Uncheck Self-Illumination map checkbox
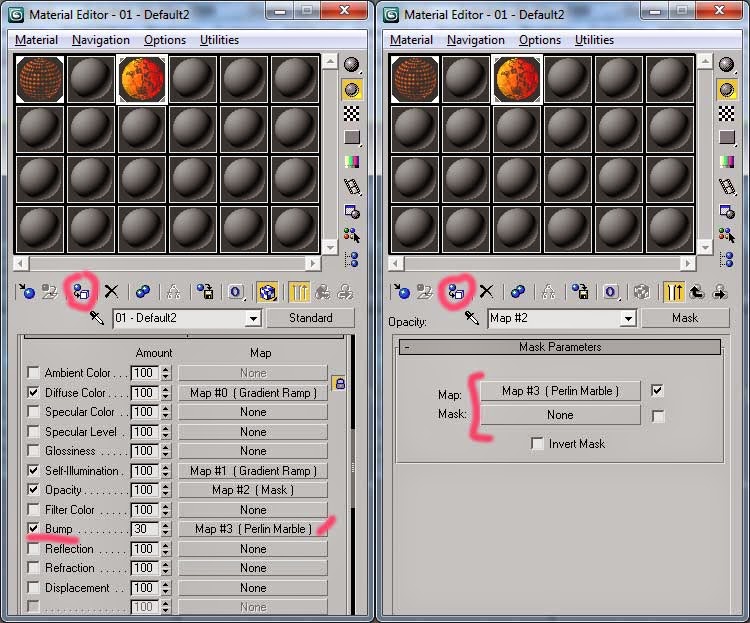 [x=33, y=470]
